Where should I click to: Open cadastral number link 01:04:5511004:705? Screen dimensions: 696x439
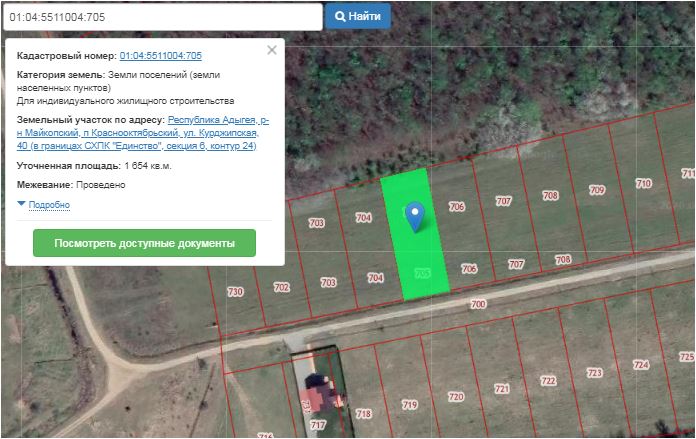click(x=160, y=56)
